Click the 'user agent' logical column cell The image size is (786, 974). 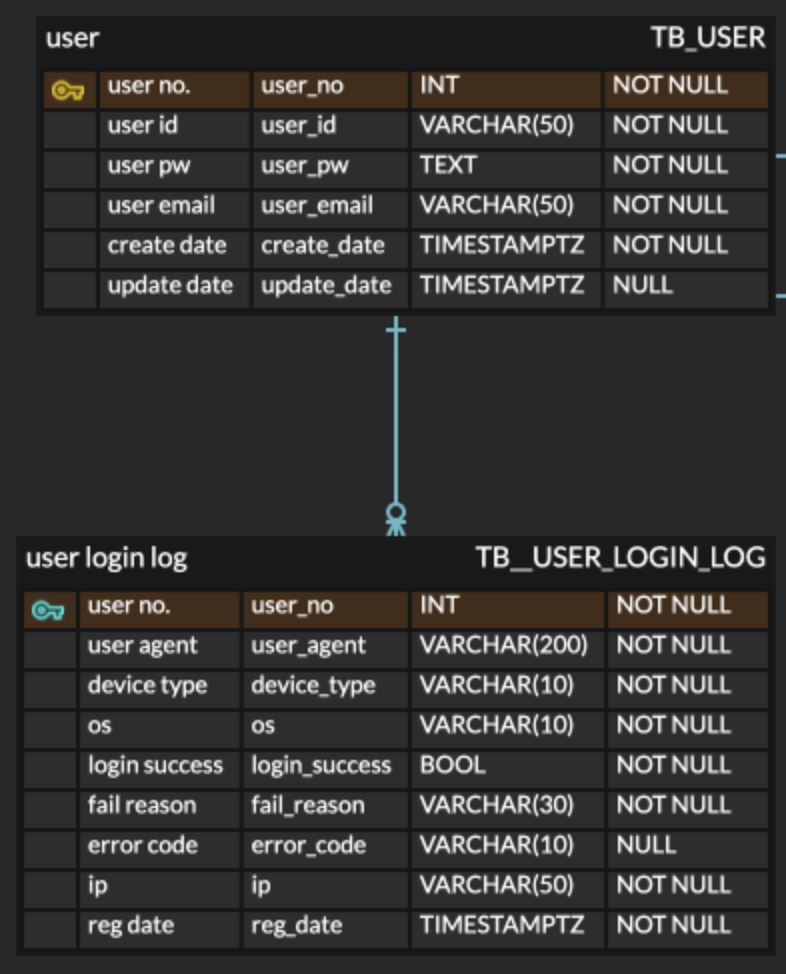pyautogui.click(x=160, y=650)
